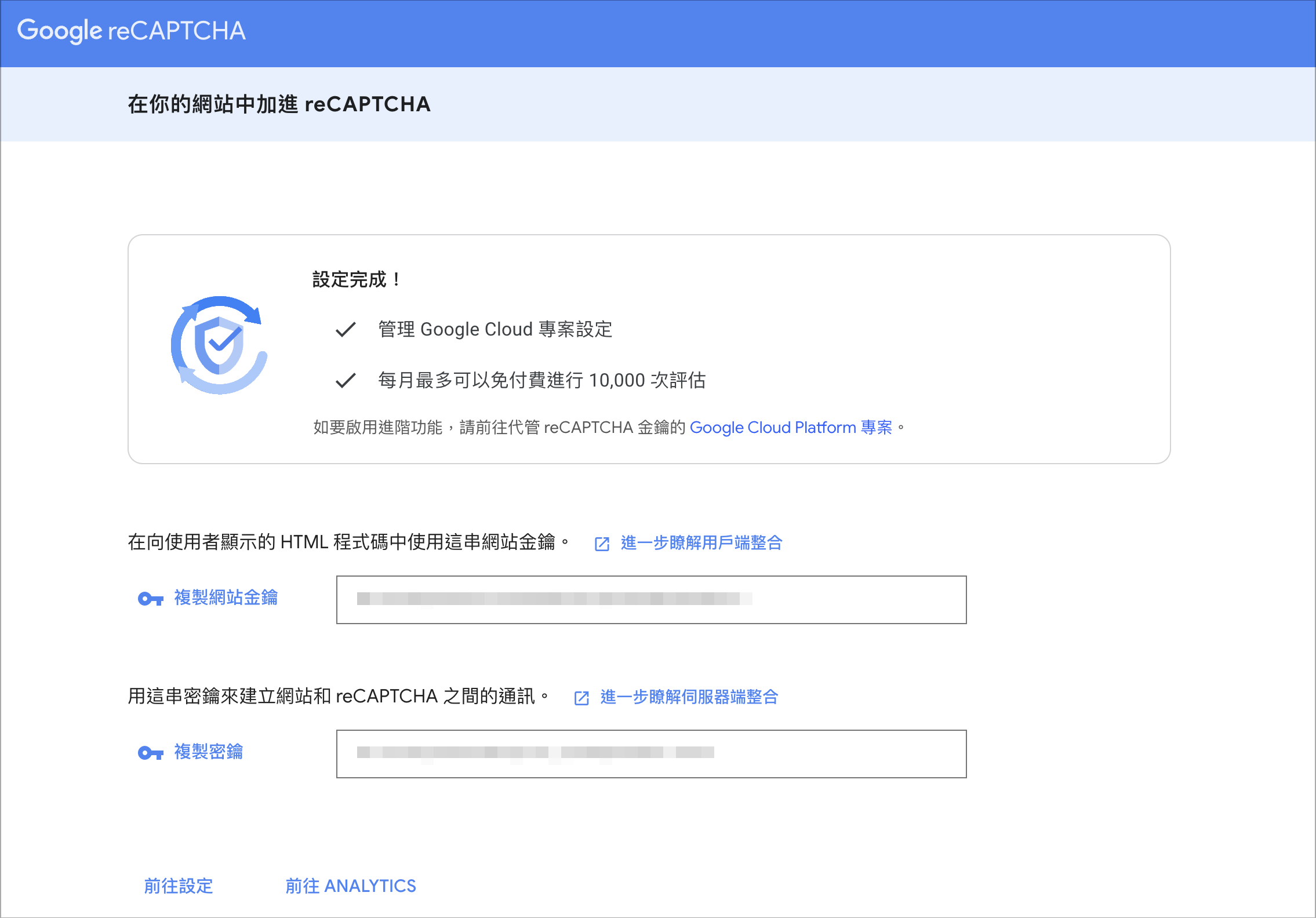Click 複製網站金鑰 to copy the site key

[226, 598]
